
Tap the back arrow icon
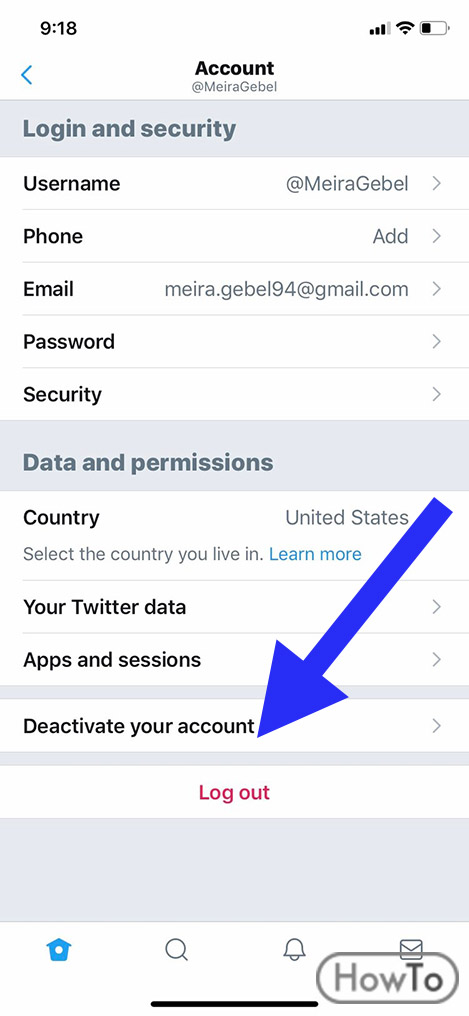(x=27, y=75)
